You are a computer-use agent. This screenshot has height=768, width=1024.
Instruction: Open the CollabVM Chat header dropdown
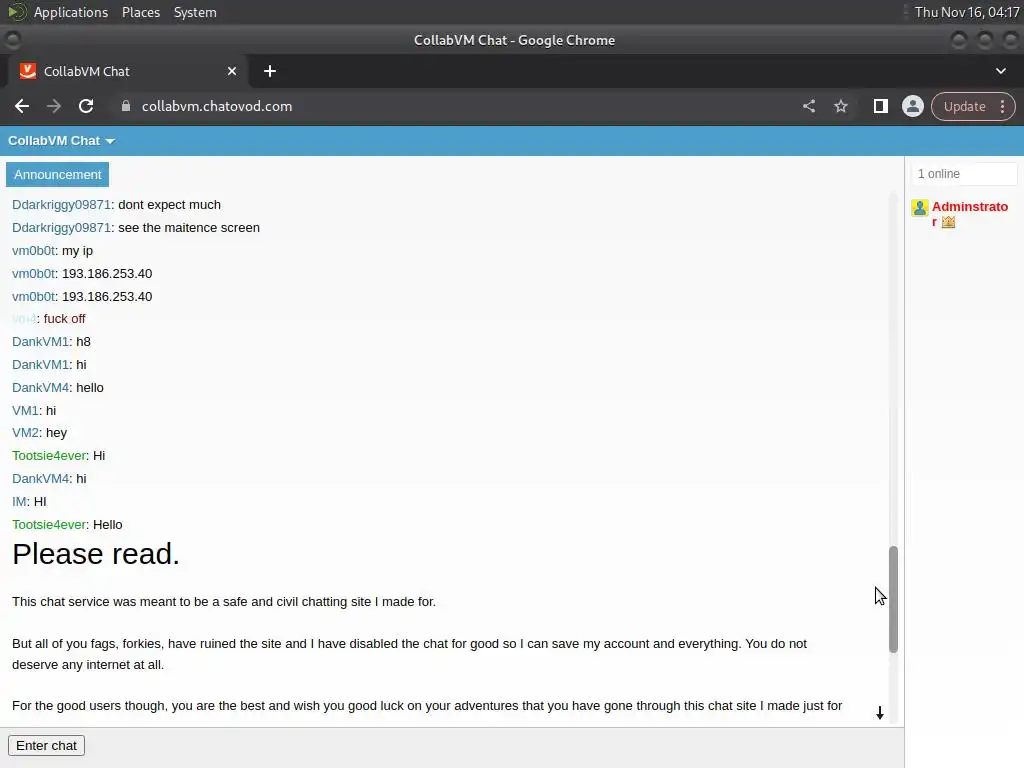pyautogui.click(x=61, y=141)
